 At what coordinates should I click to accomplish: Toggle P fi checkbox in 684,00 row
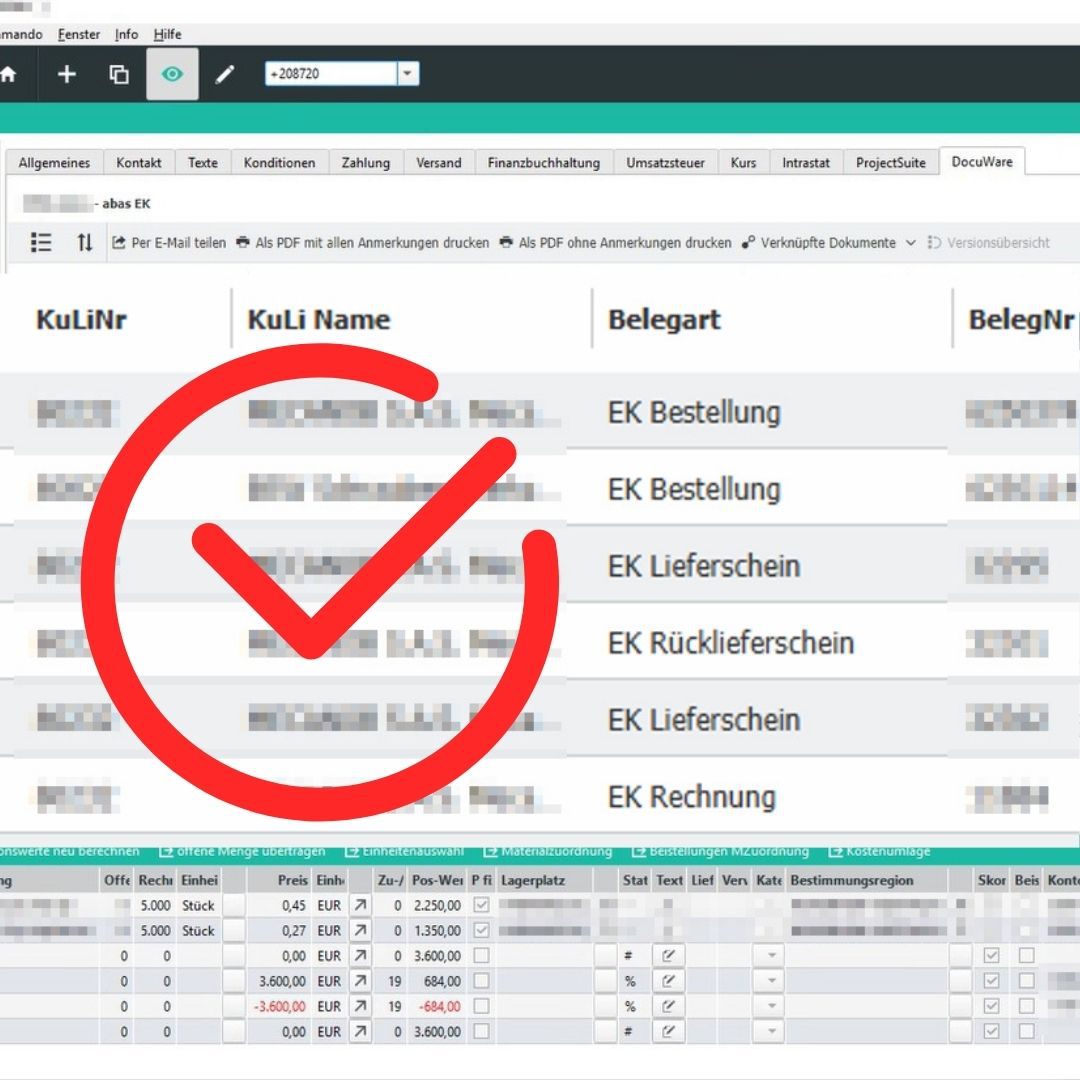[x=481, y=981]
